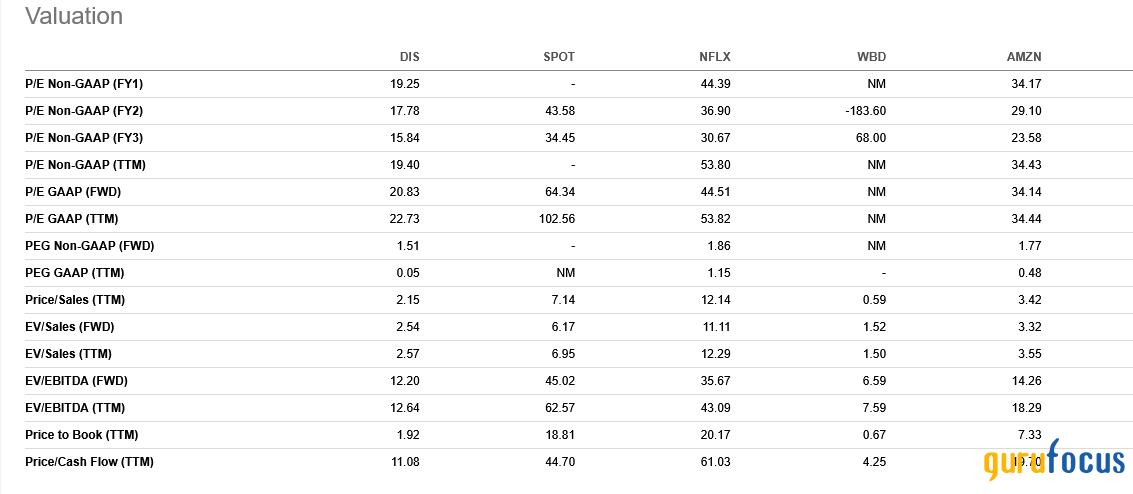Click the Price/Sales (TTM) row label
The width and height of the screenshot is (1133, 494).
(x=75, y=300)
